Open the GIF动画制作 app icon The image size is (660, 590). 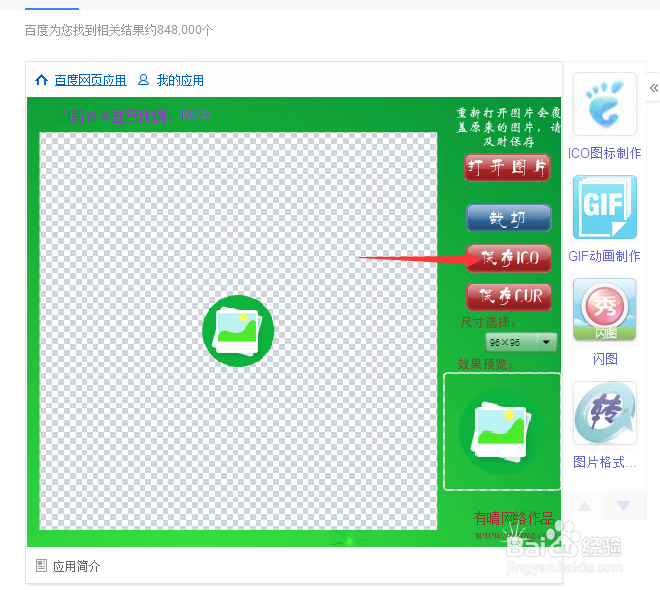(x=605, y=207)
